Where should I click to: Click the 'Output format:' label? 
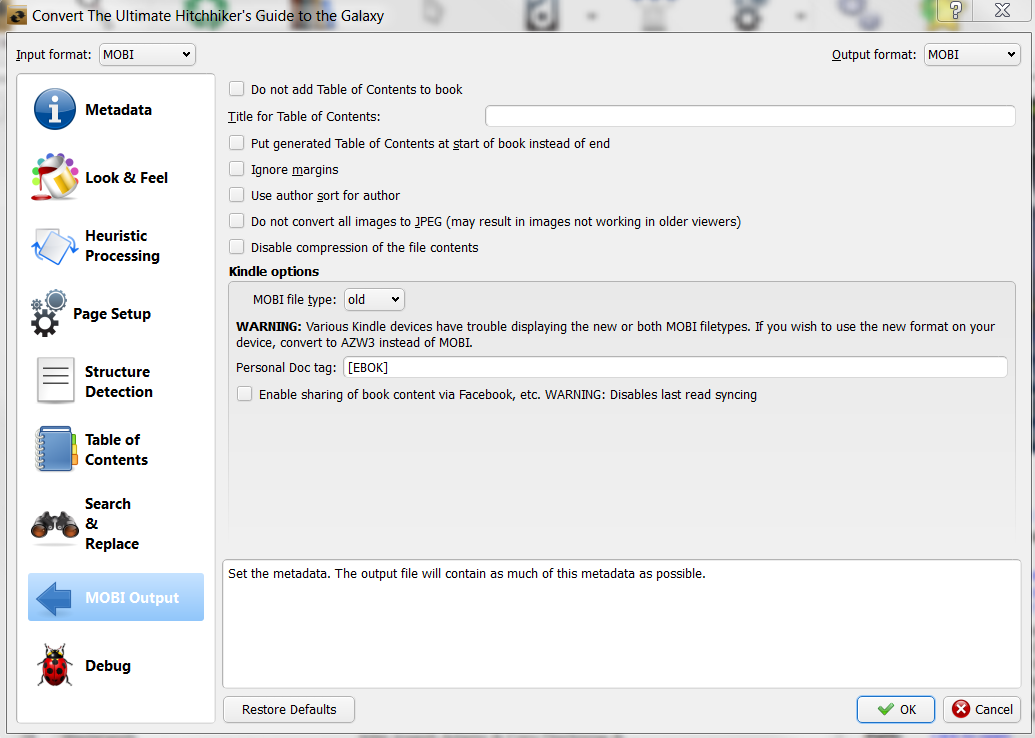(874, 55)
